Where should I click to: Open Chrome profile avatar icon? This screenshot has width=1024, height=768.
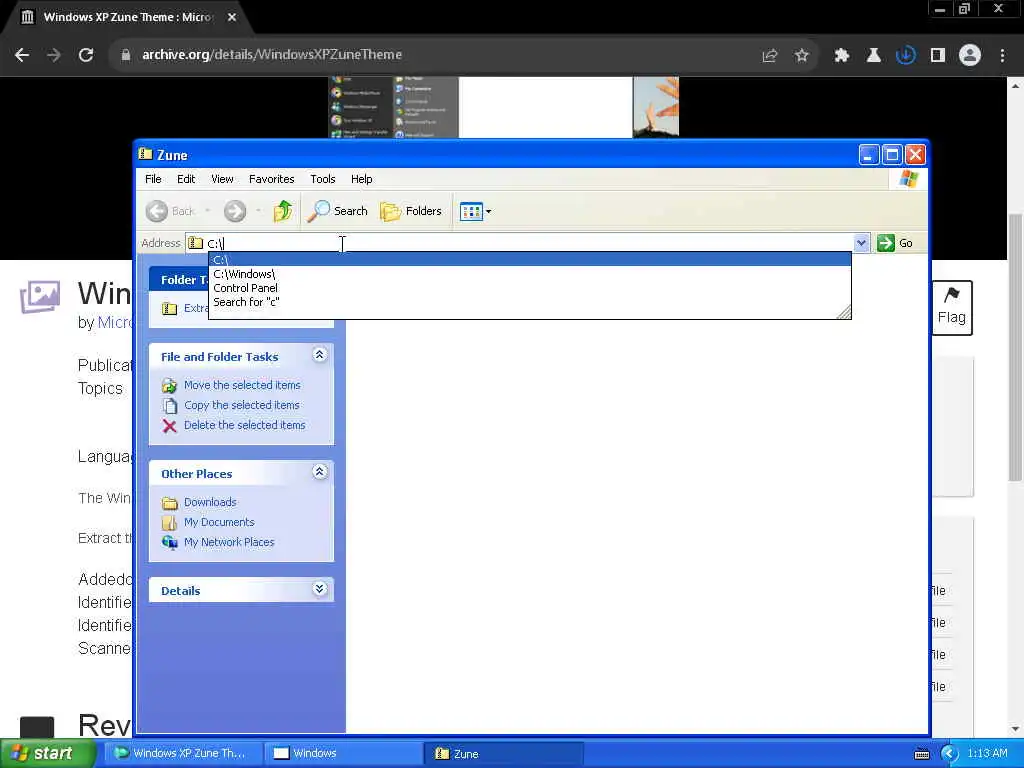pyautogui.click(x=970, y=55)
